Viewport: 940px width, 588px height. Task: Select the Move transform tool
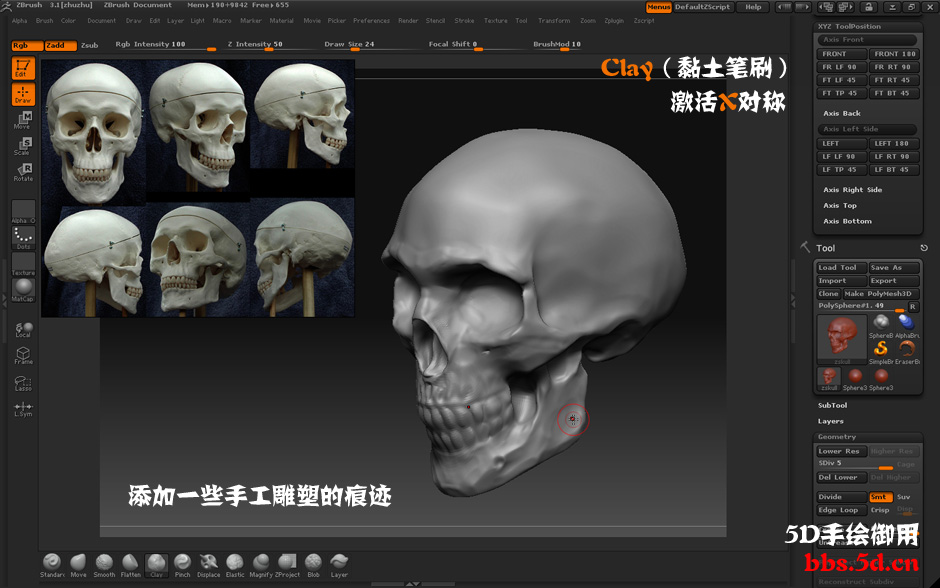(x=23, y=120)
